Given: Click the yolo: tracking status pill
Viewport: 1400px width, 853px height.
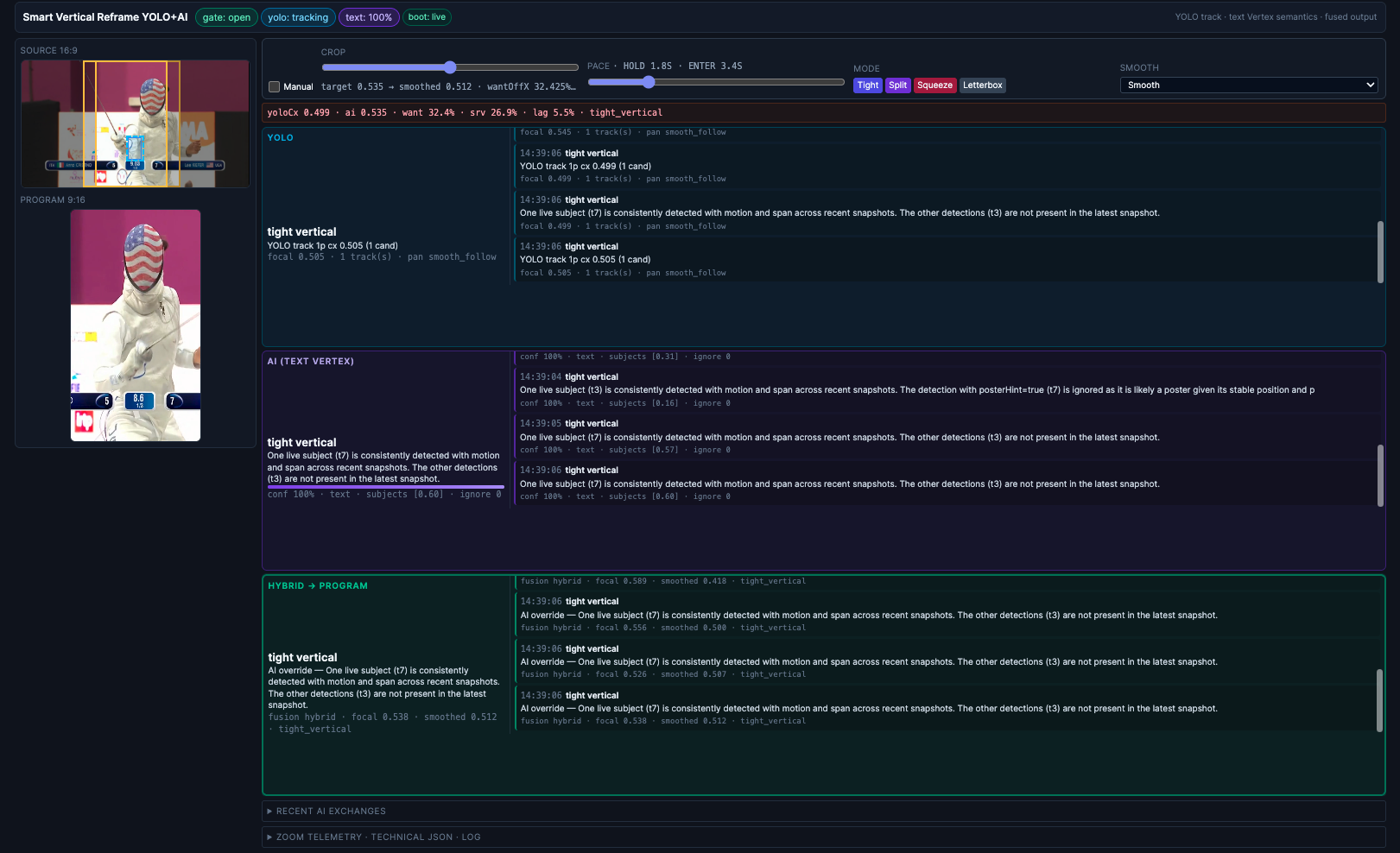Looking at the screenshot, I should click(x=298, y=17).
